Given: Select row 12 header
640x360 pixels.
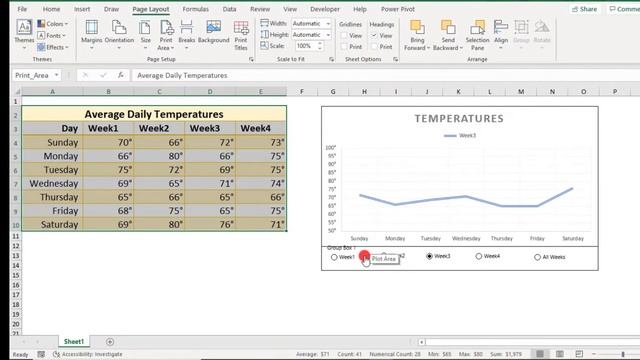Looking at the screenshot, I should coord(16,246).
